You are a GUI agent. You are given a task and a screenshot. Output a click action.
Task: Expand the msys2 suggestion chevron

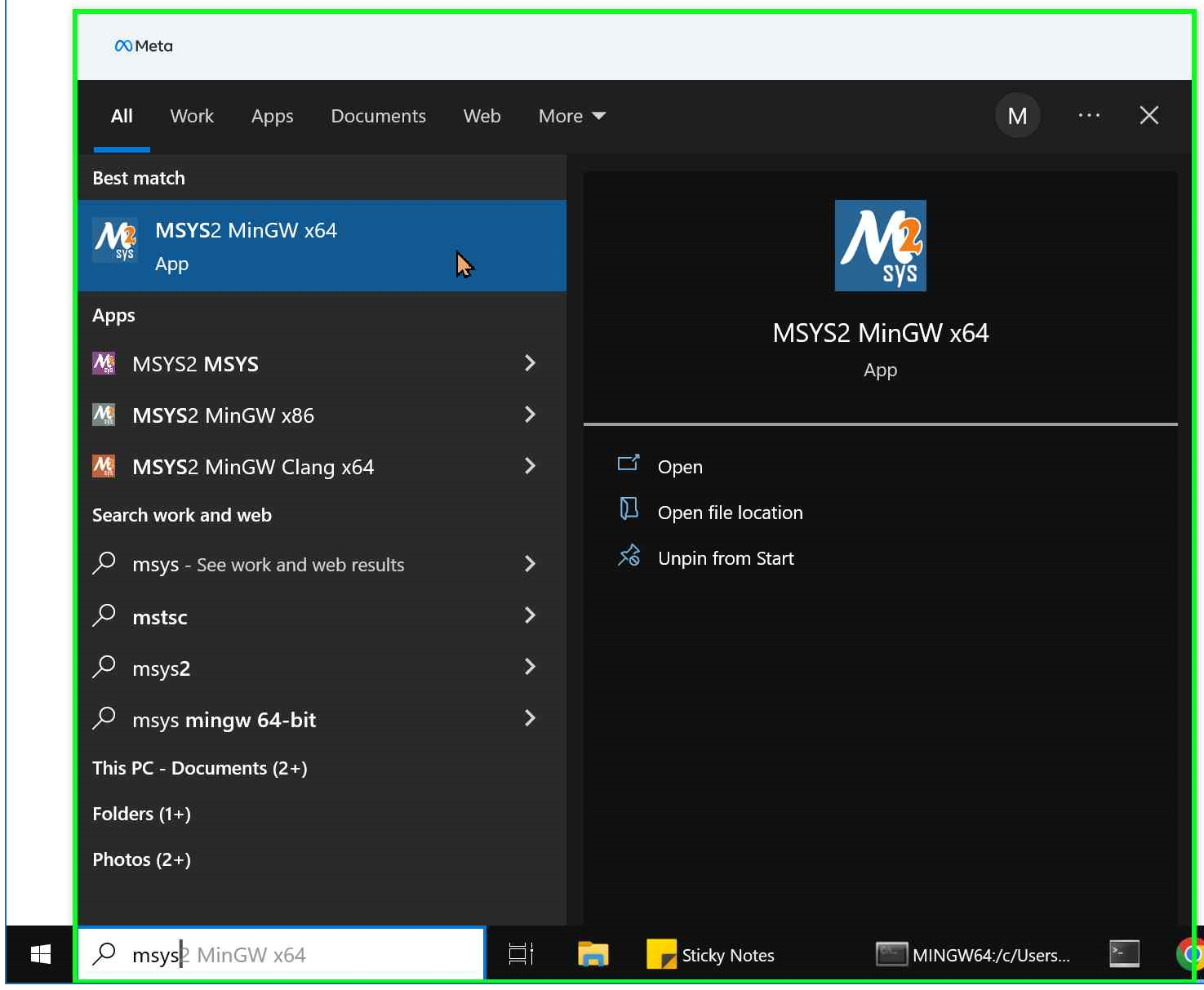coord(530,667)
